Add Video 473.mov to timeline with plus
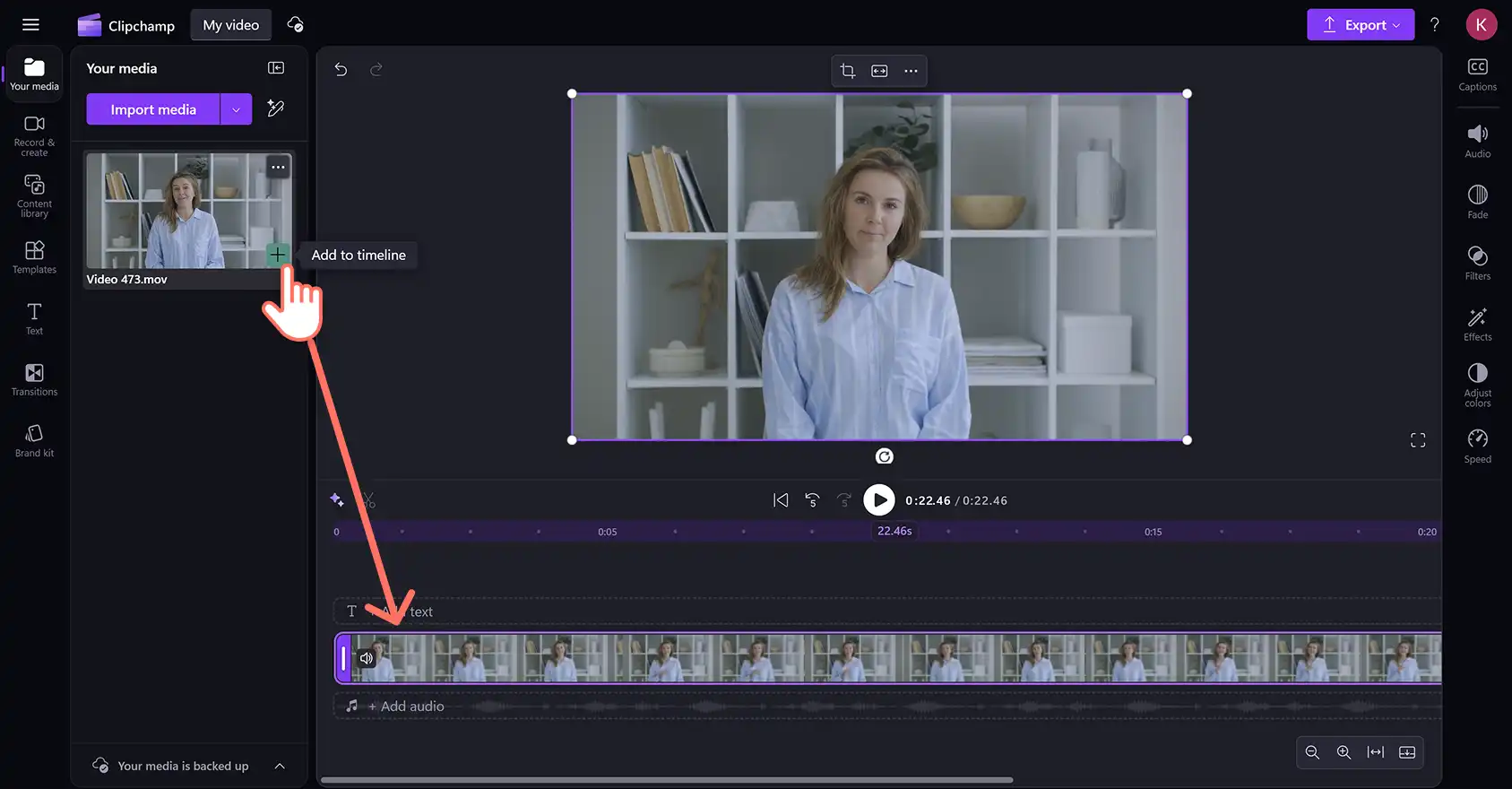 [x=278, y=255]
